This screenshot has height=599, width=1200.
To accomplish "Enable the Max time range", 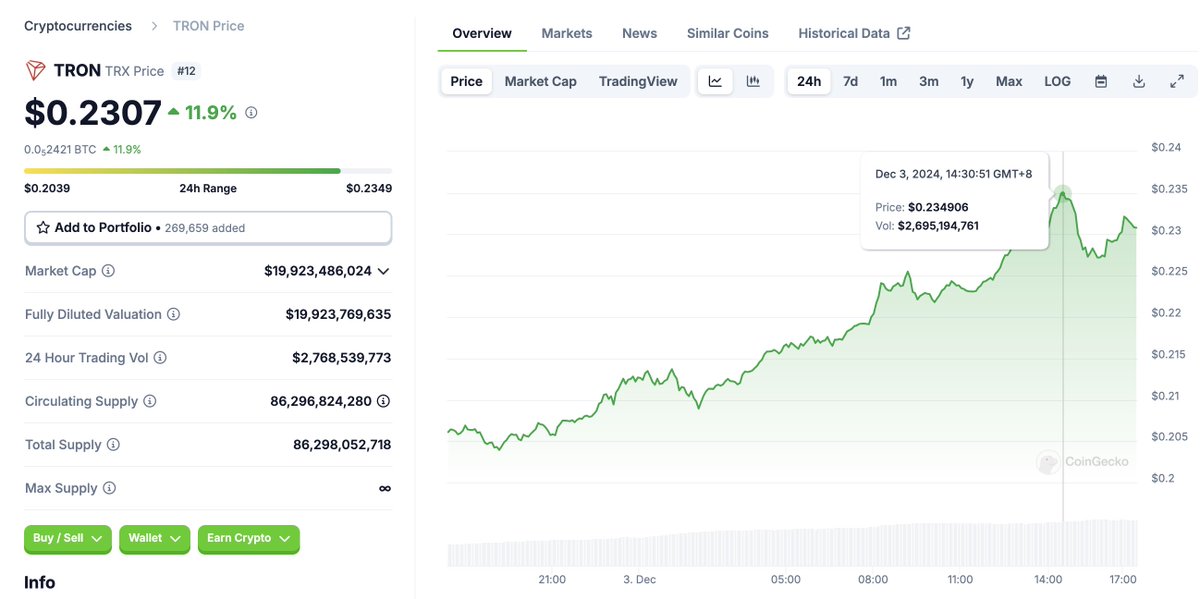I will click(x=1008, y=81).
